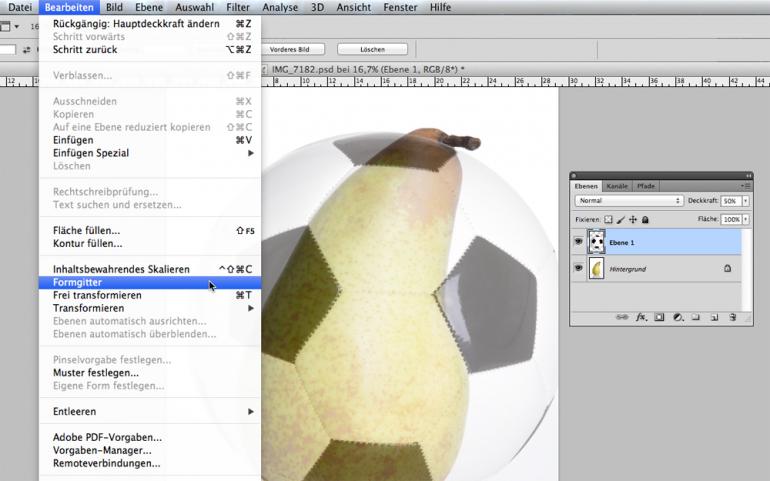The image size is (770, 481).
Task: Add a layer mask via the mask icon
Action: (659, 317)
